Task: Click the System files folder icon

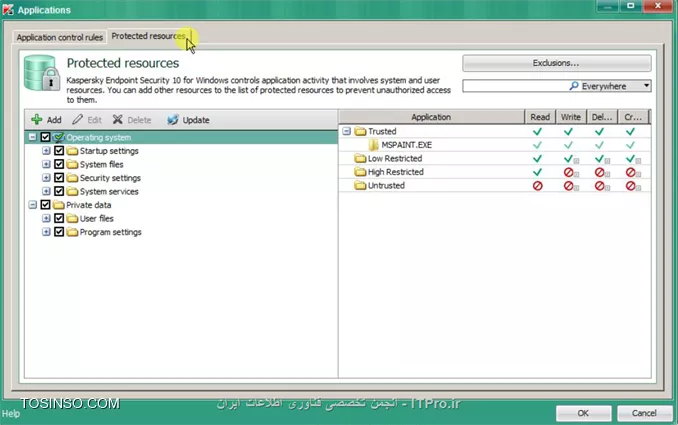Action: pyautogui.click(x=72, y=164)
